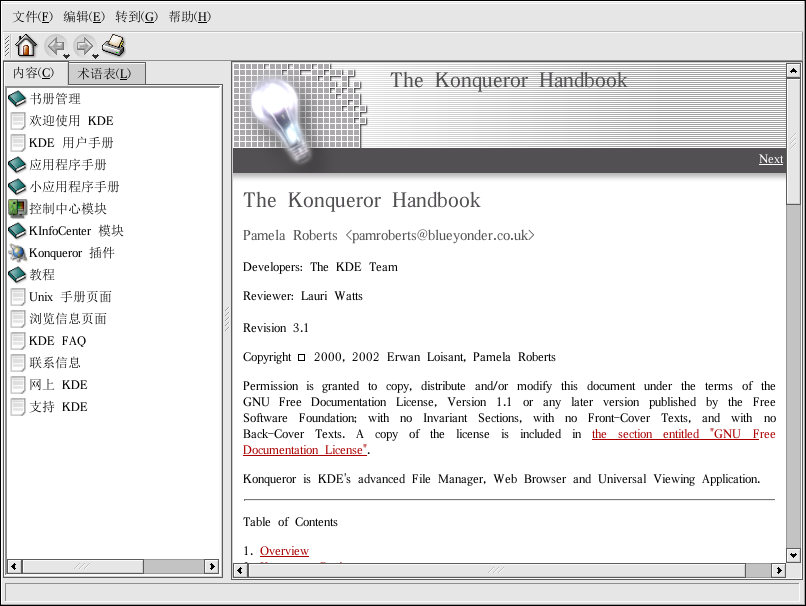Click the Forward arrow toolbar button

click(x=83, y=45)
